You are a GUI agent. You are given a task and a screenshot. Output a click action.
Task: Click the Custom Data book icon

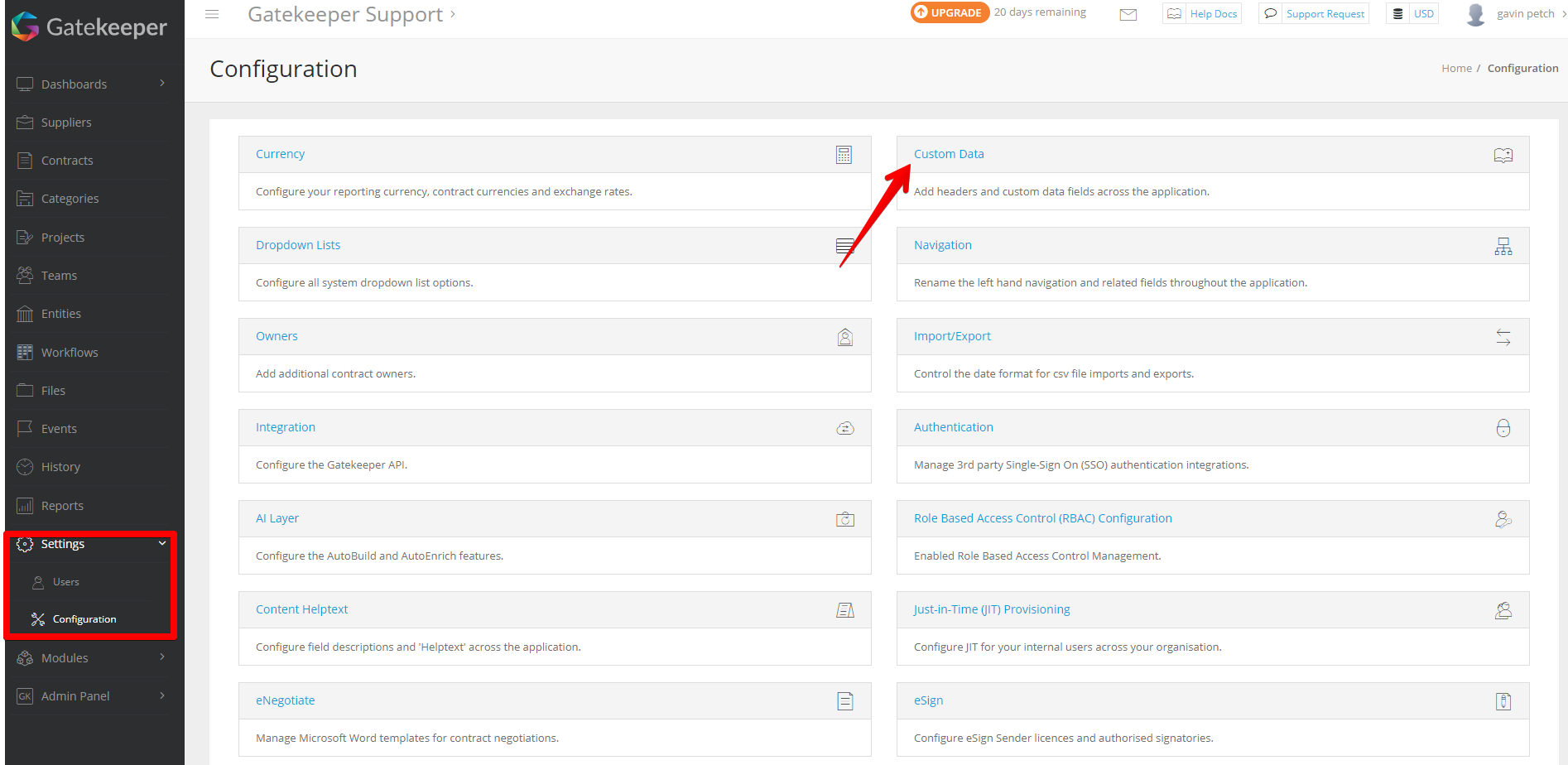point(1503,155)
